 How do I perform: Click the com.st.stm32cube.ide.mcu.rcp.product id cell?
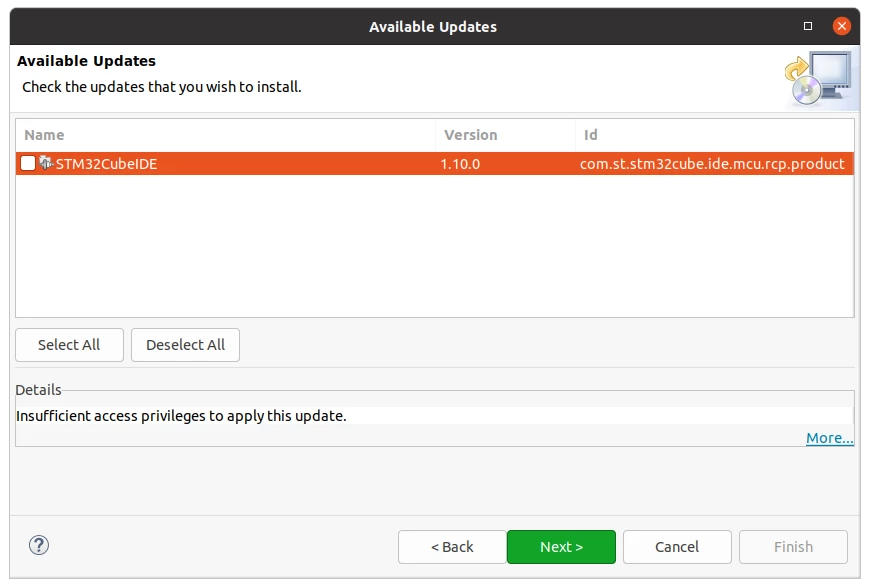click(712, 164)
